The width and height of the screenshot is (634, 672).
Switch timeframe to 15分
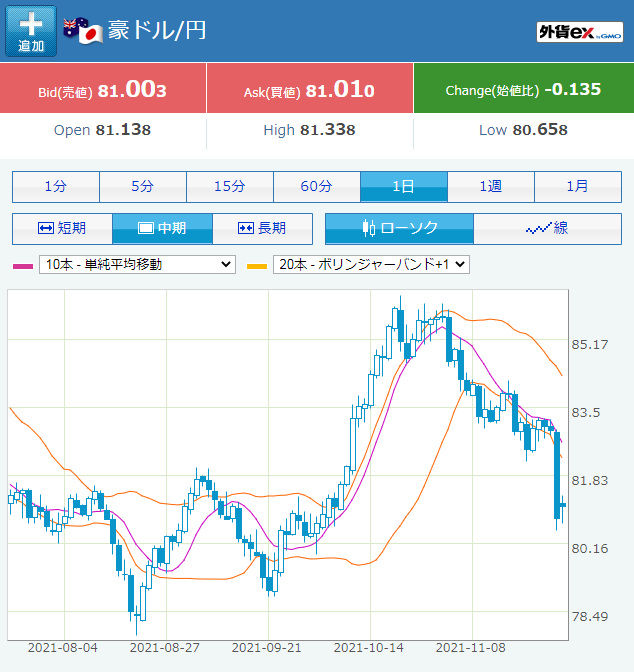pos(230,186)
